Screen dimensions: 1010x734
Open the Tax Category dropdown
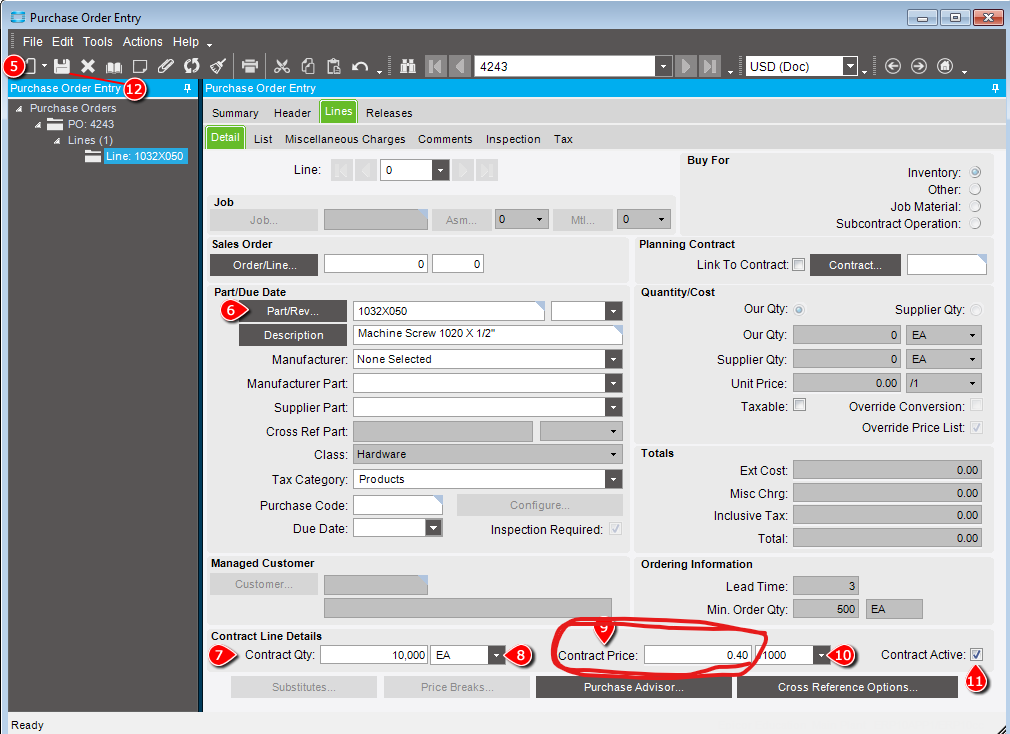pos(612,480)
